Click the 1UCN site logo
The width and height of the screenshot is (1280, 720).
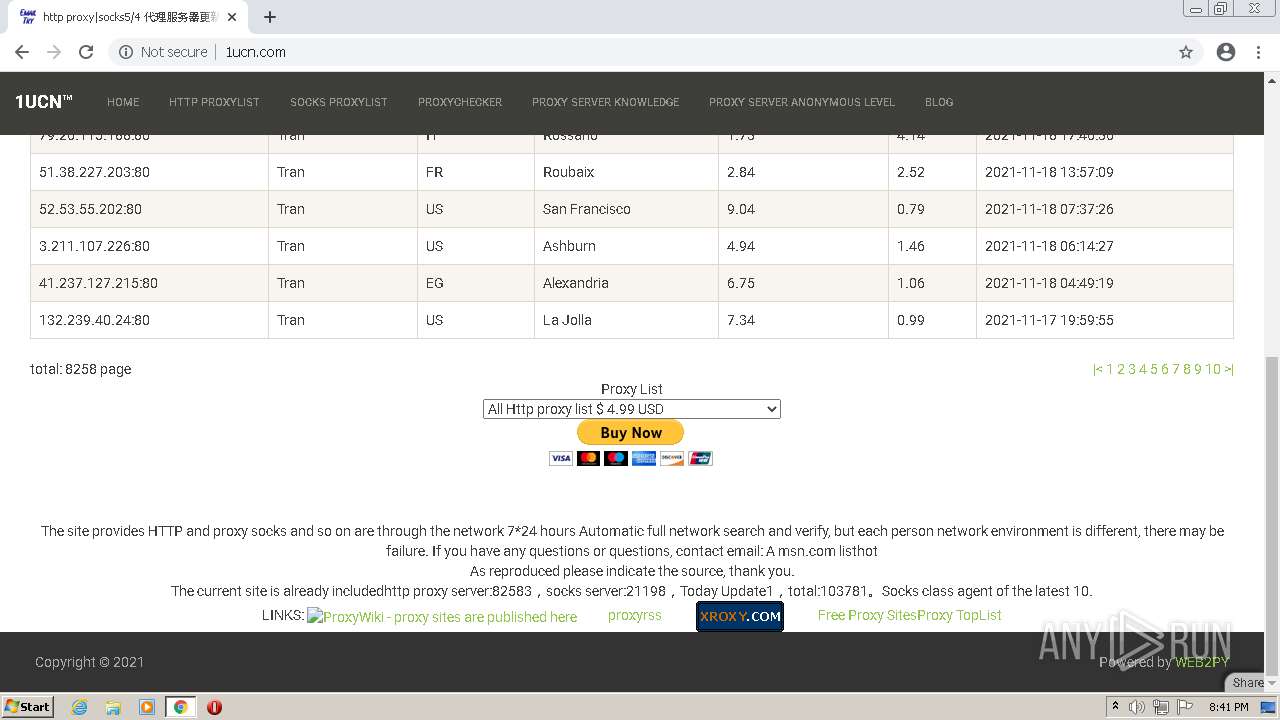coord(44,102)
